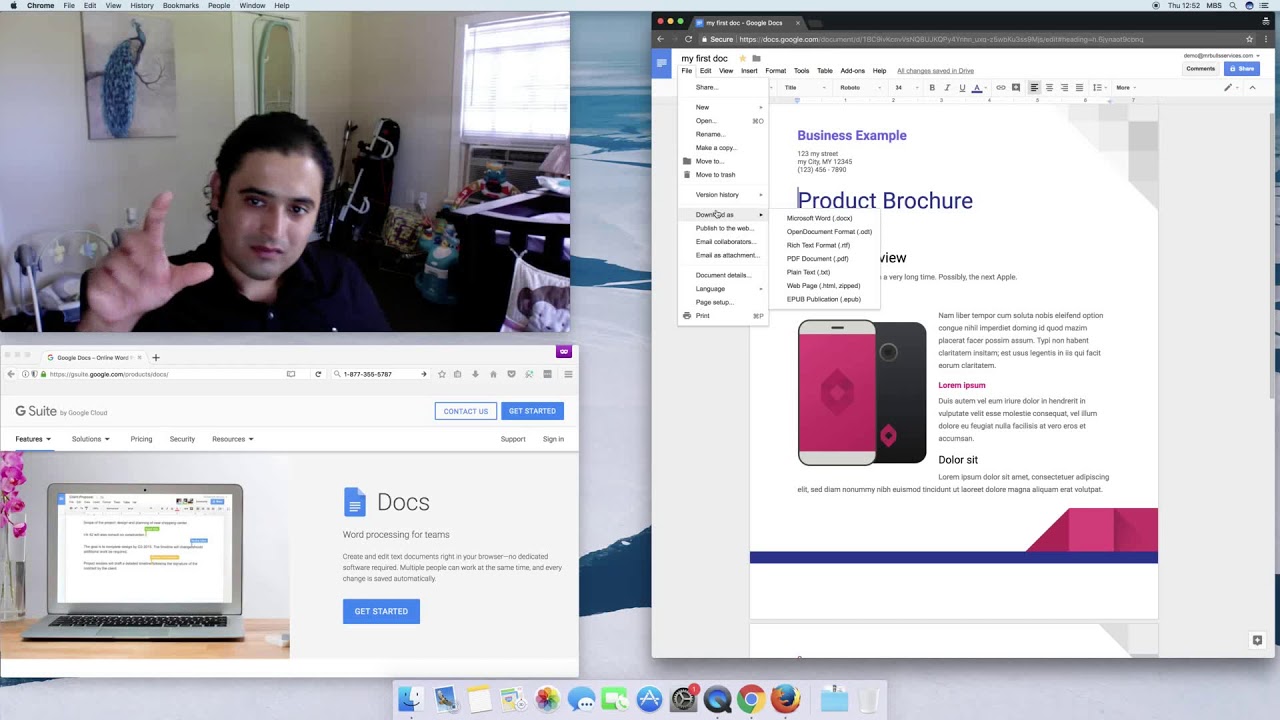1280x720 pixels.
Task: Click 'CONTACT US' on G Suite page
Action: [466, 411]
